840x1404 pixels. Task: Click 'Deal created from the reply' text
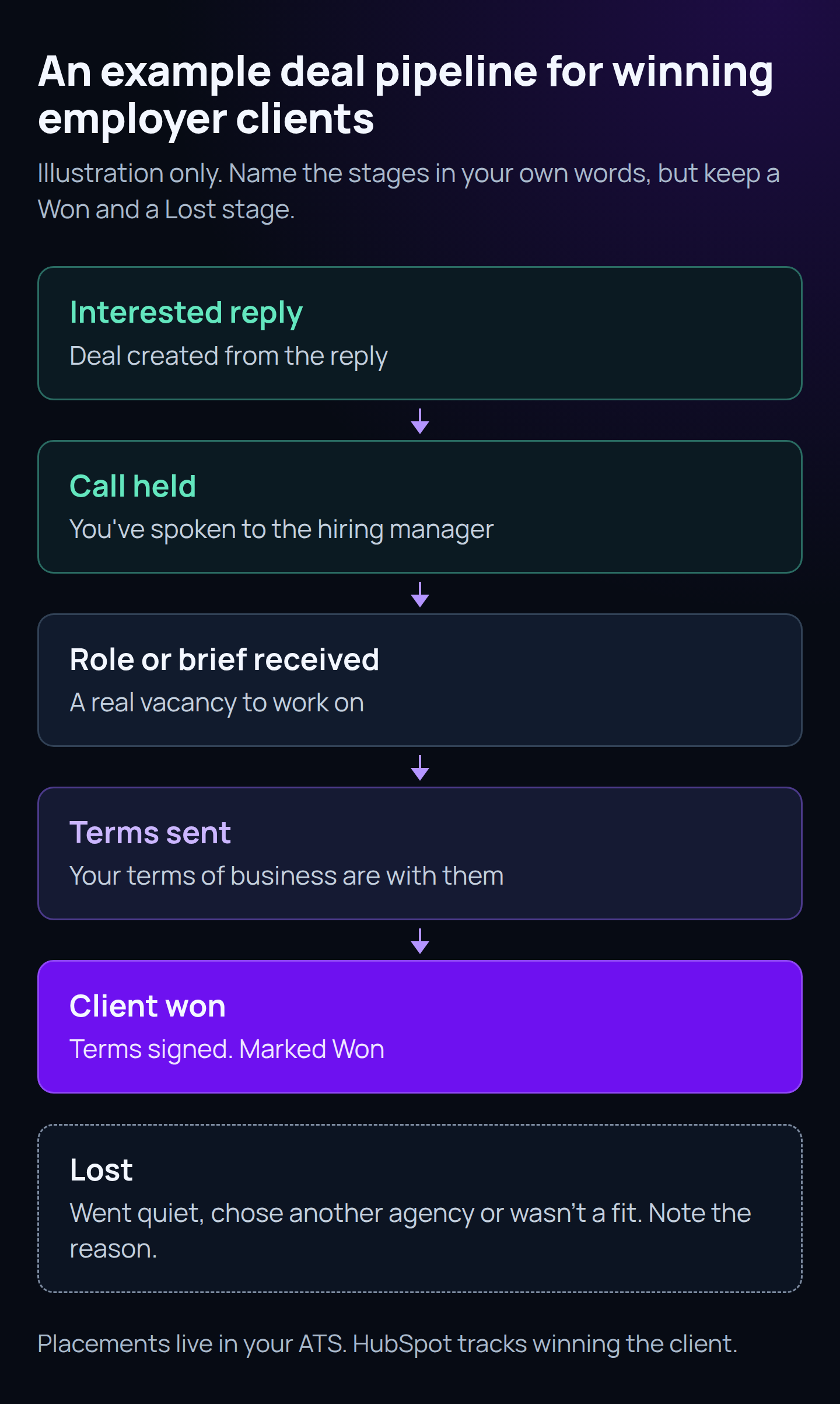pyautogui.click(x=229, y=357)
